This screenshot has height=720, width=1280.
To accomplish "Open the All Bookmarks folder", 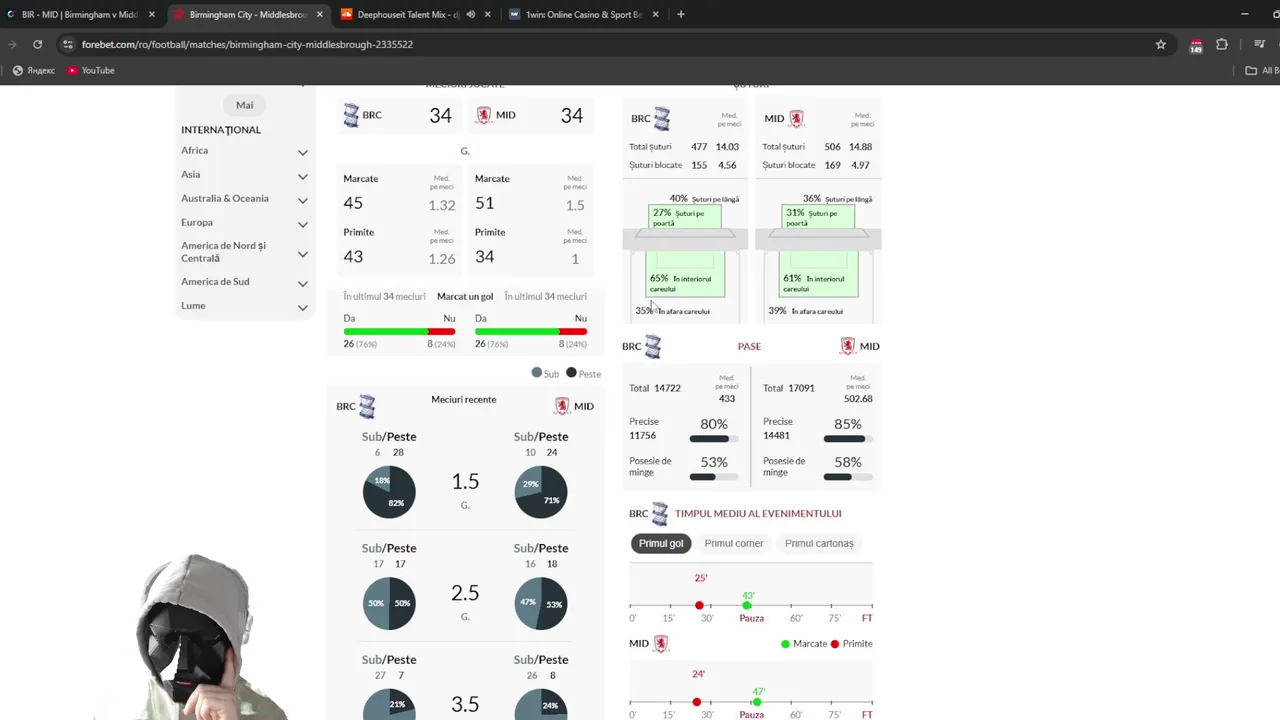I will coord(1262,70).
